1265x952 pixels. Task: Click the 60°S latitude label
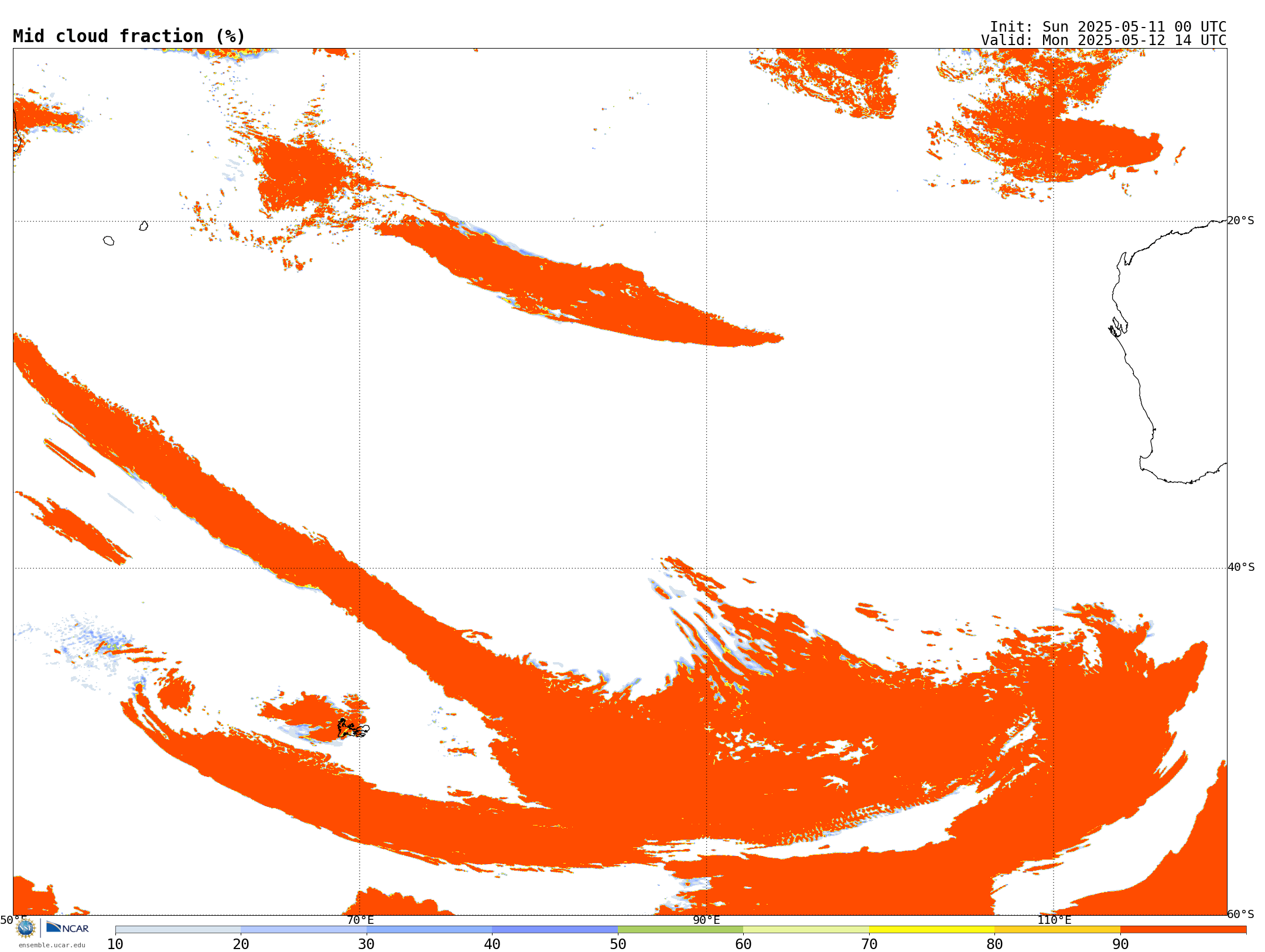tap(1240, 914)
